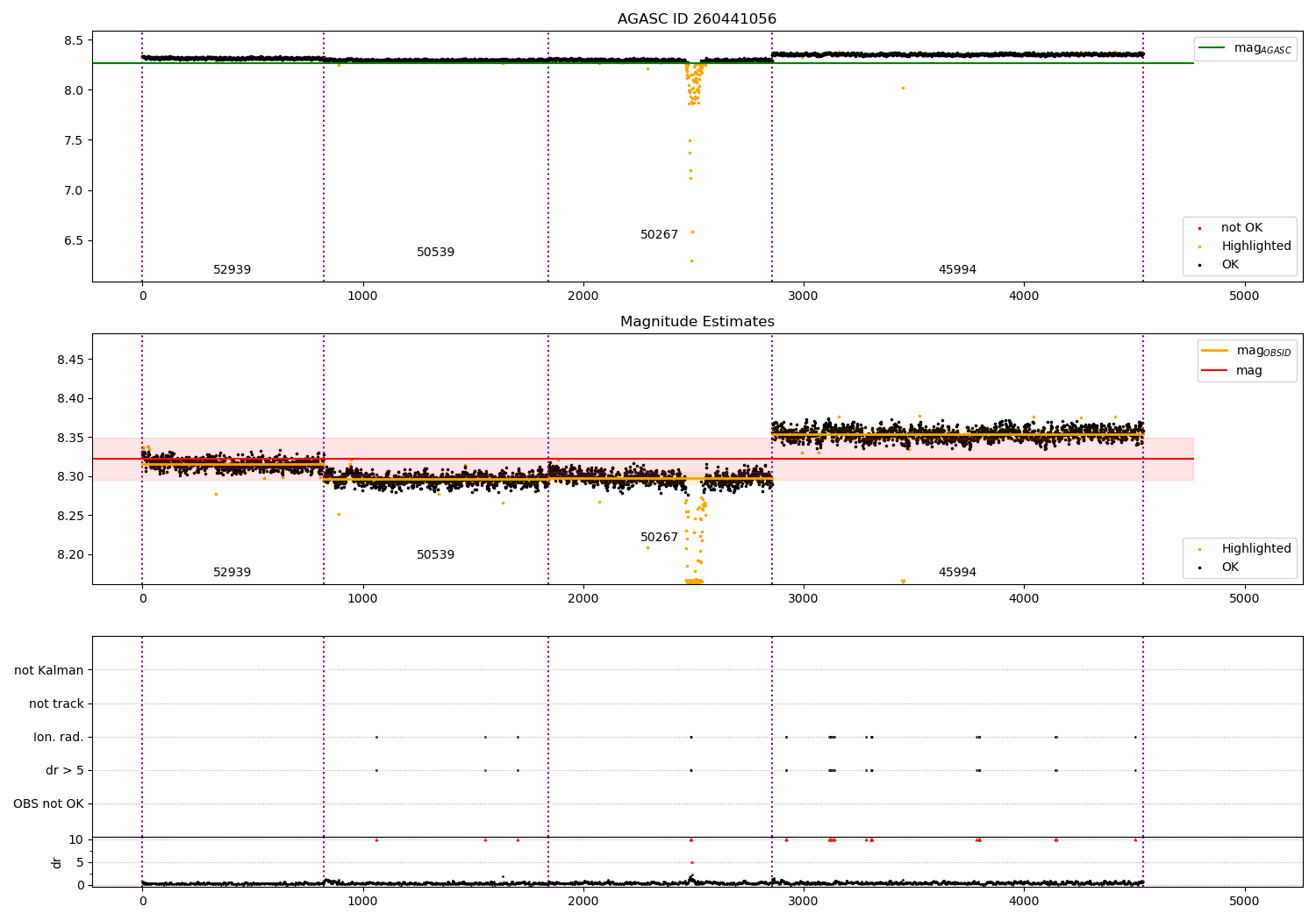Click y-axis tick 8.20 in Magnitude Estimates plot

(x=70, y=554)
